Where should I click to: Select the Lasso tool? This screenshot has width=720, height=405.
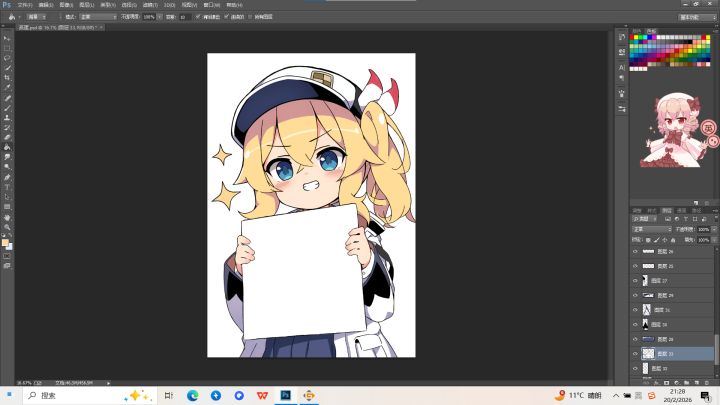click(7, 58)
